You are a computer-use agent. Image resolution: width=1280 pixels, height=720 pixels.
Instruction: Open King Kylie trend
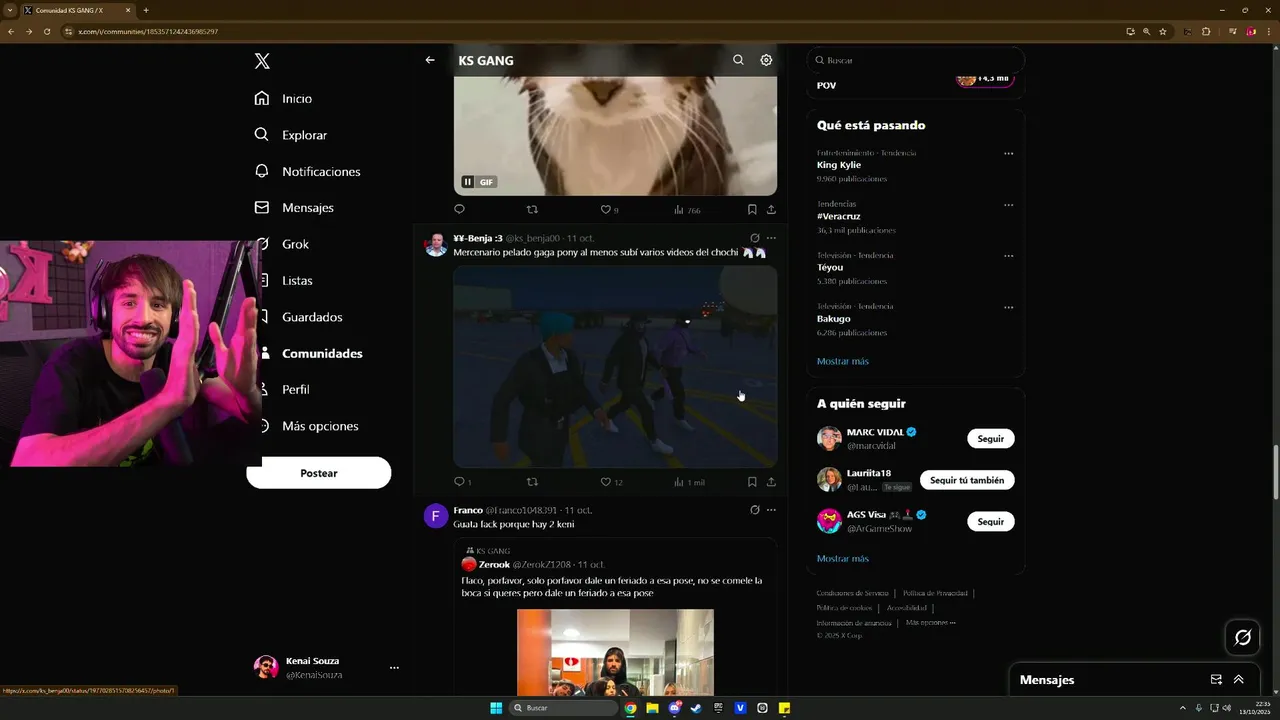[x=839, y=165]
